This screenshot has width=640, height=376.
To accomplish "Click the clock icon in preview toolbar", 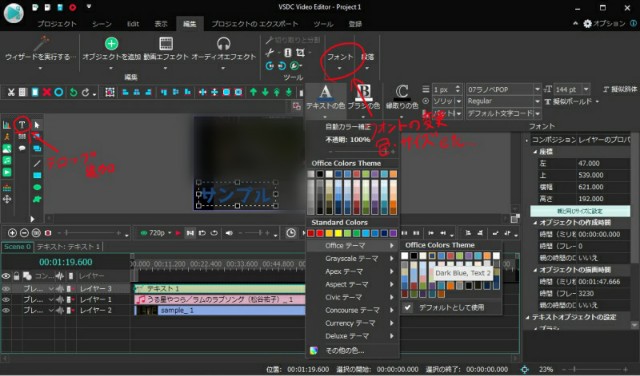I will (x=291, y=233).
